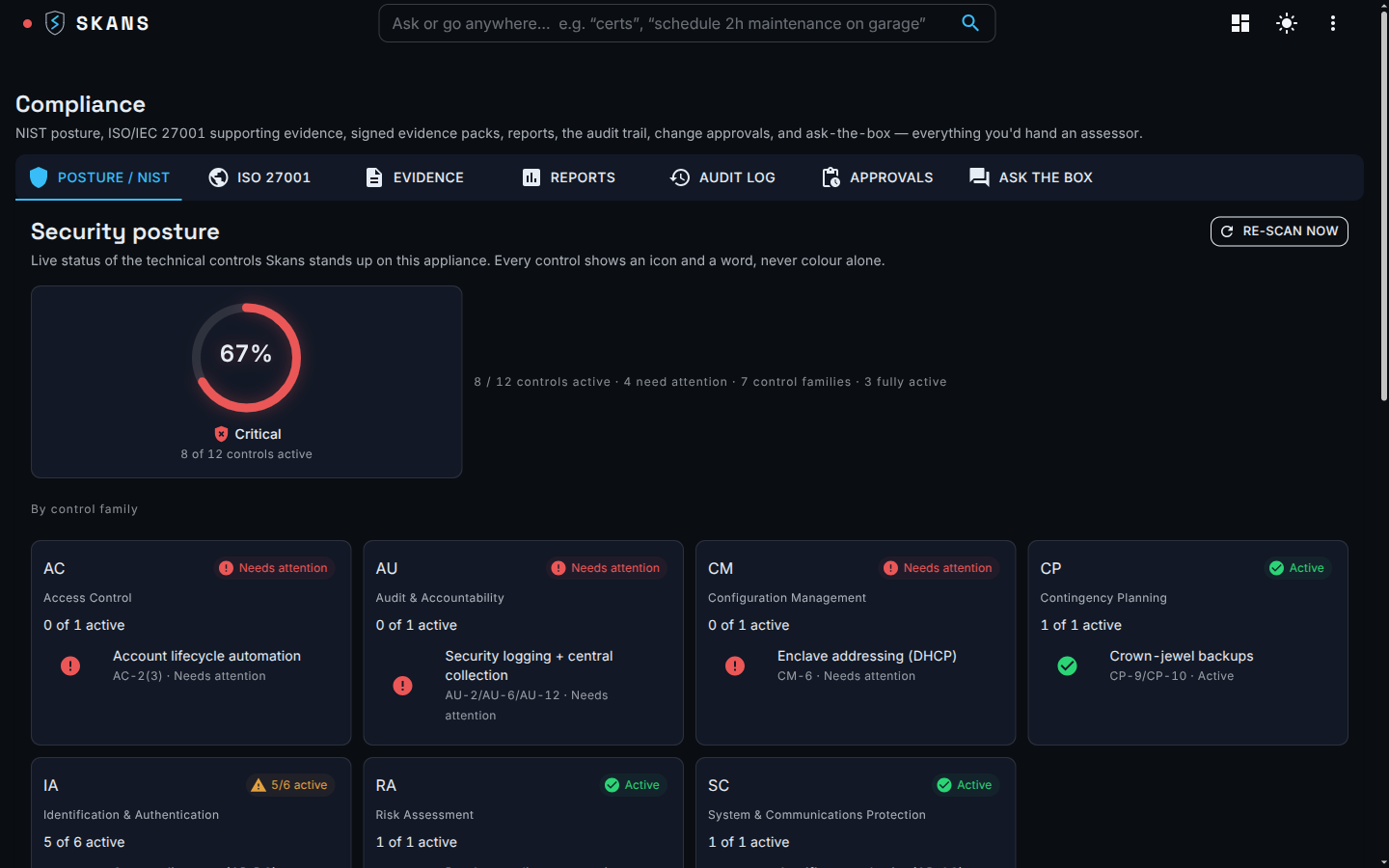Focus the Ask or go anywhere search field
This screenshot has height=868, width=1389.
(687, 23)
